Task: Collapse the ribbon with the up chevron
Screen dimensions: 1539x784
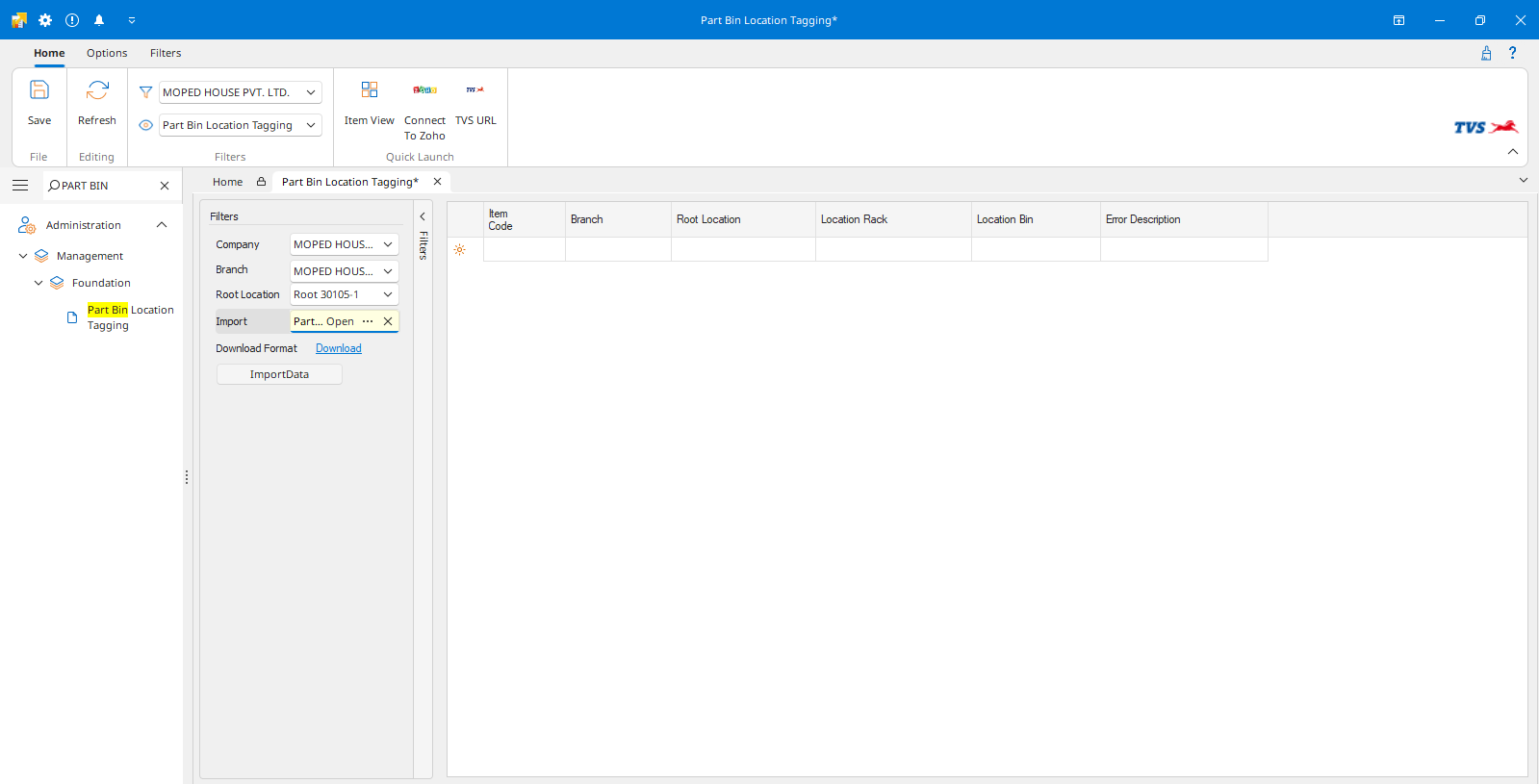Action: point(1512,152)
